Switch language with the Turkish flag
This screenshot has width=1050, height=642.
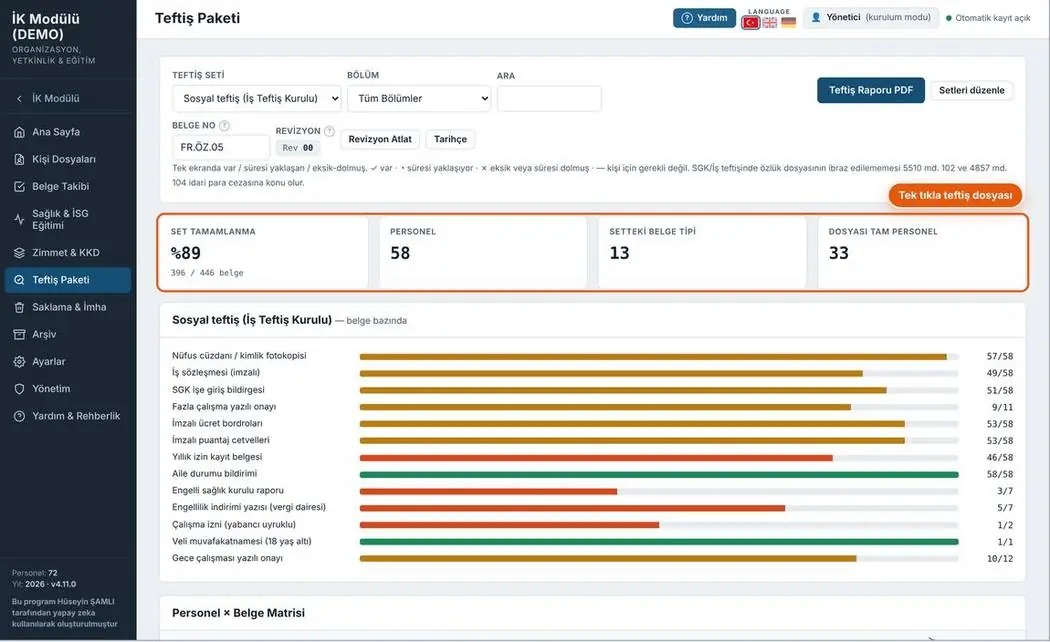[751, 23]
